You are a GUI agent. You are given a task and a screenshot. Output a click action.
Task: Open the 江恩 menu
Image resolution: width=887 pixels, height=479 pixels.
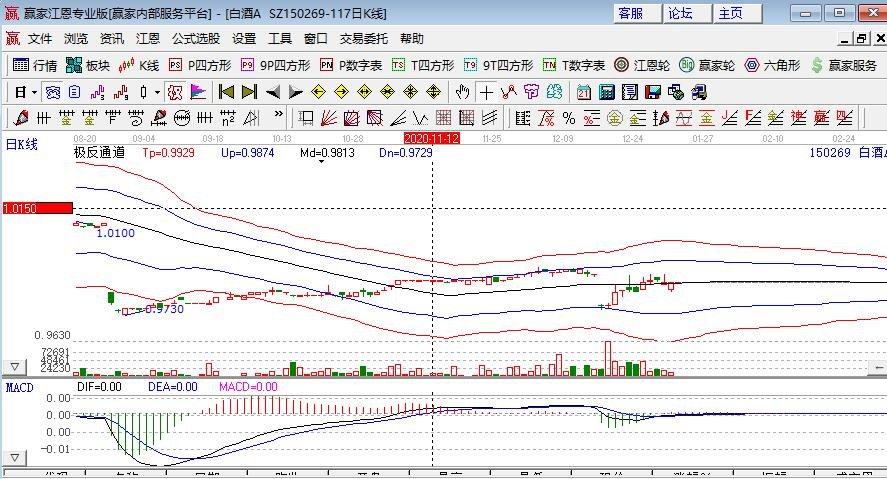pos(148,38)
